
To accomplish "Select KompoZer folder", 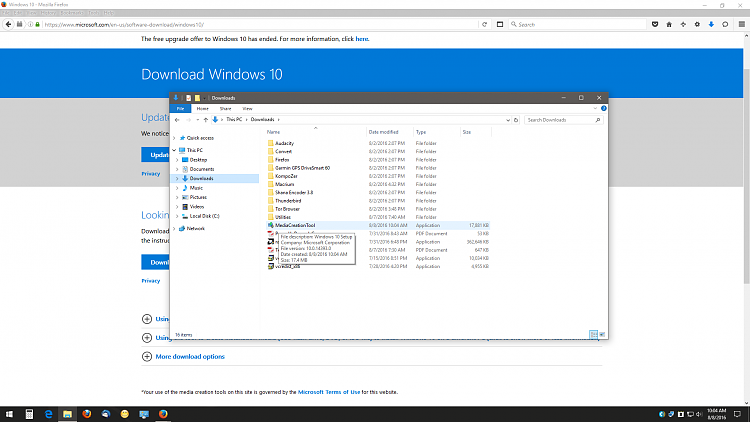I will [x=286, y=176].
